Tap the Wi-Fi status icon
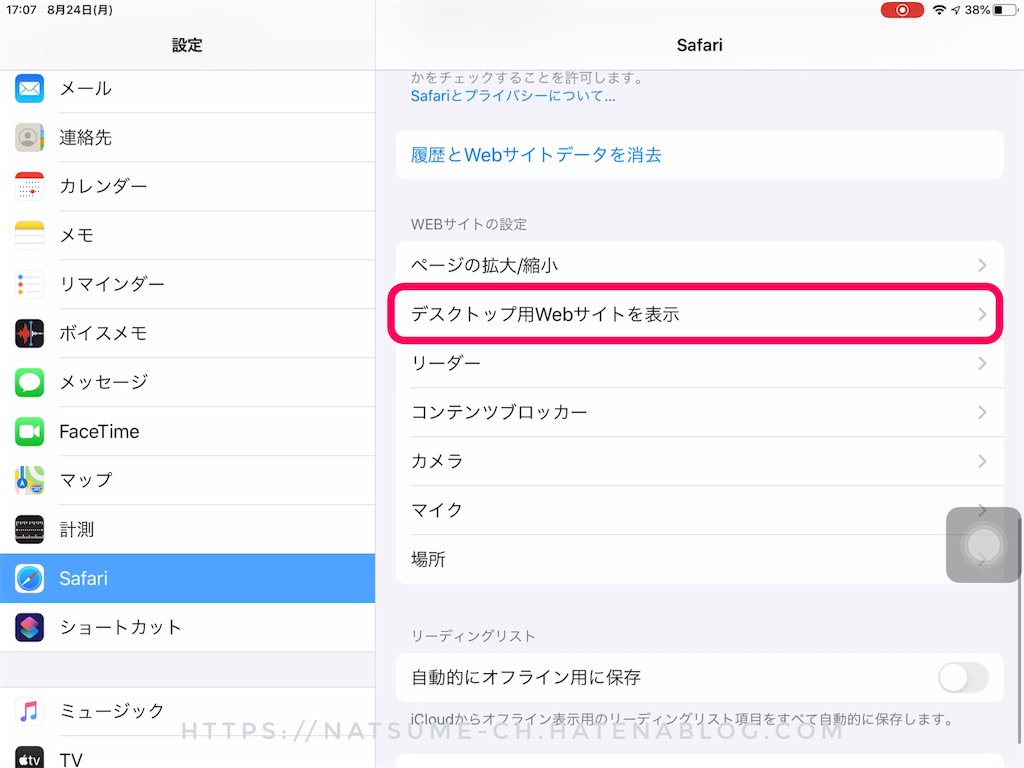Image resolution: width=1024 pixels, height=768 pixels. (x=939, y=10)
